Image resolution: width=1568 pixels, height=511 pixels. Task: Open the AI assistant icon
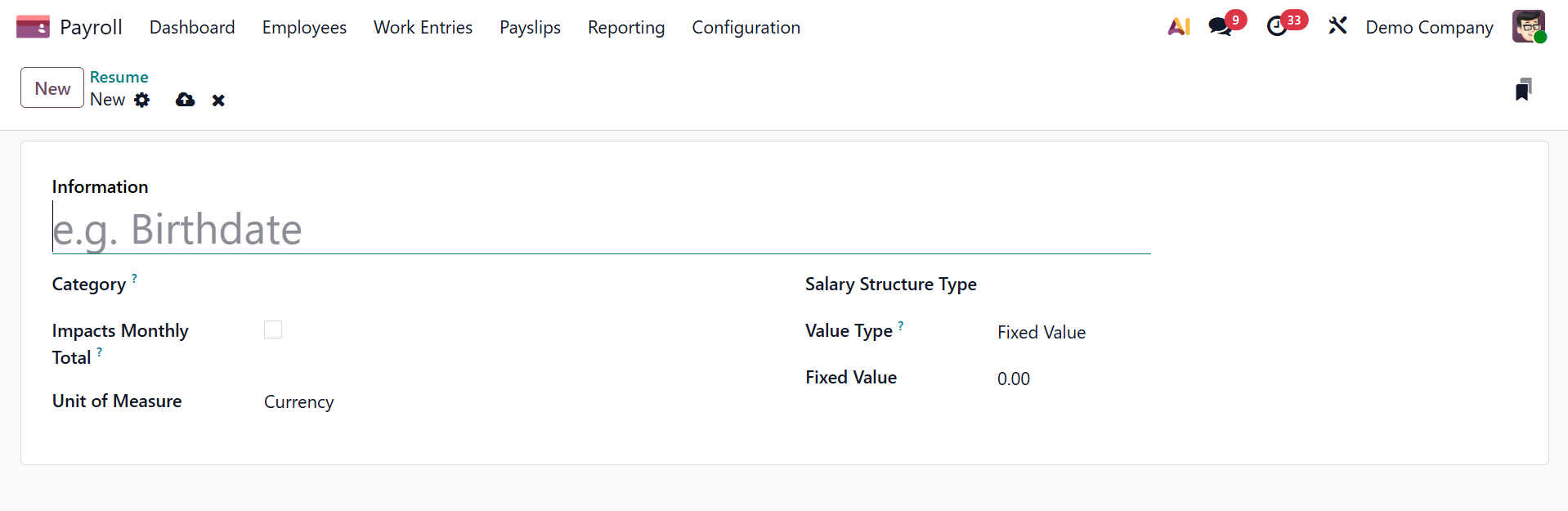click(x=1178, y=27)
